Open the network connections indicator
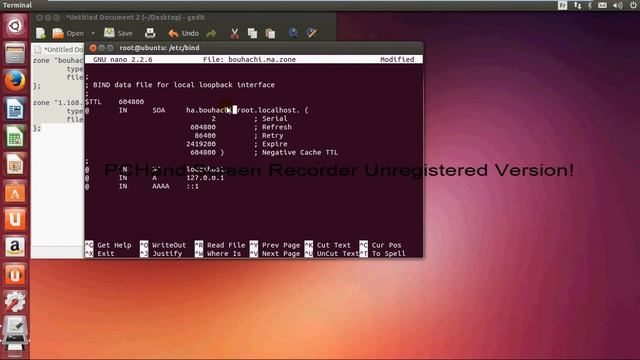The height and width of the screenshot is (360, 640). 577,5
